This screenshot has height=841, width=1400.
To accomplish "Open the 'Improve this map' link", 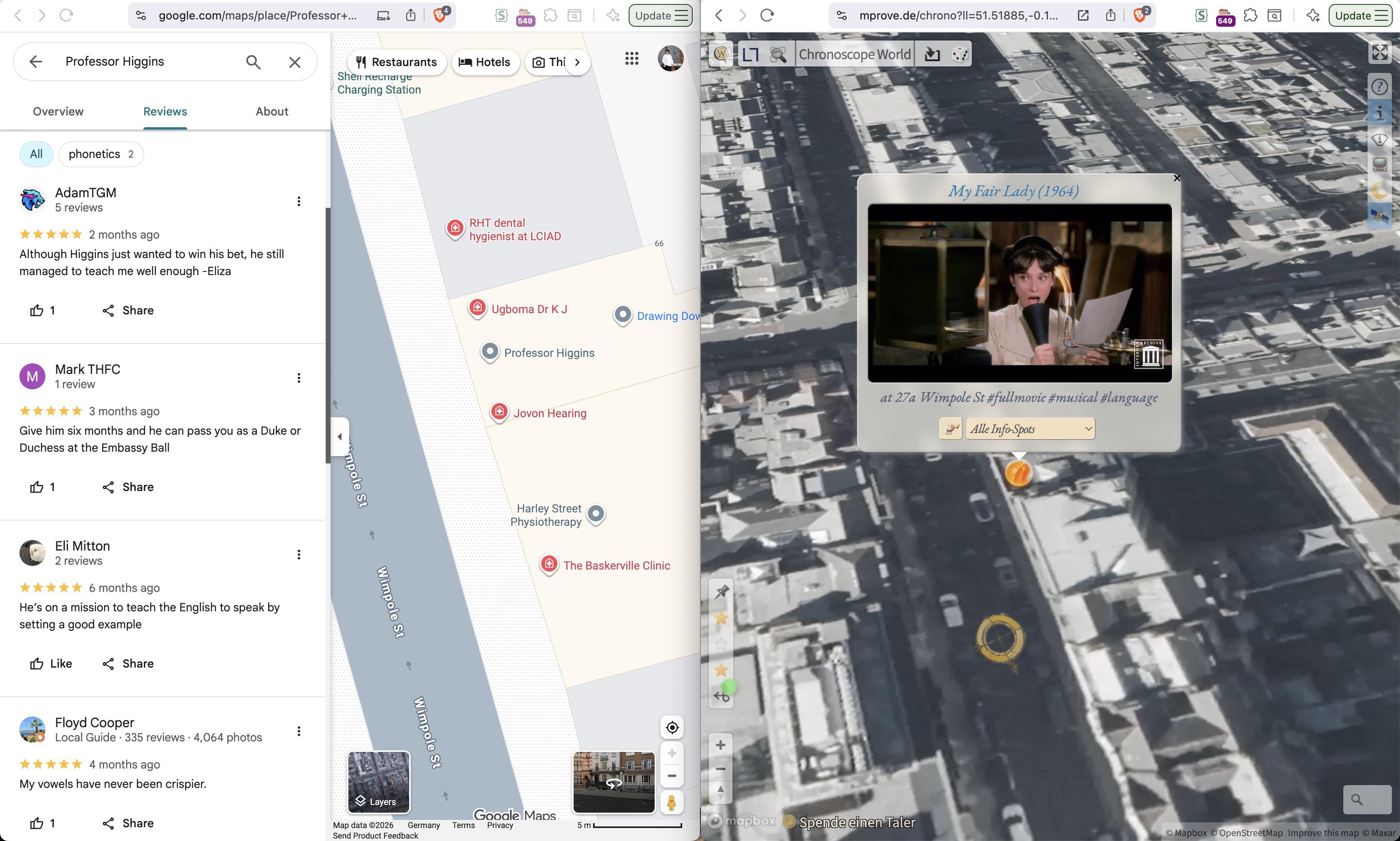I will click(1323, 833).
